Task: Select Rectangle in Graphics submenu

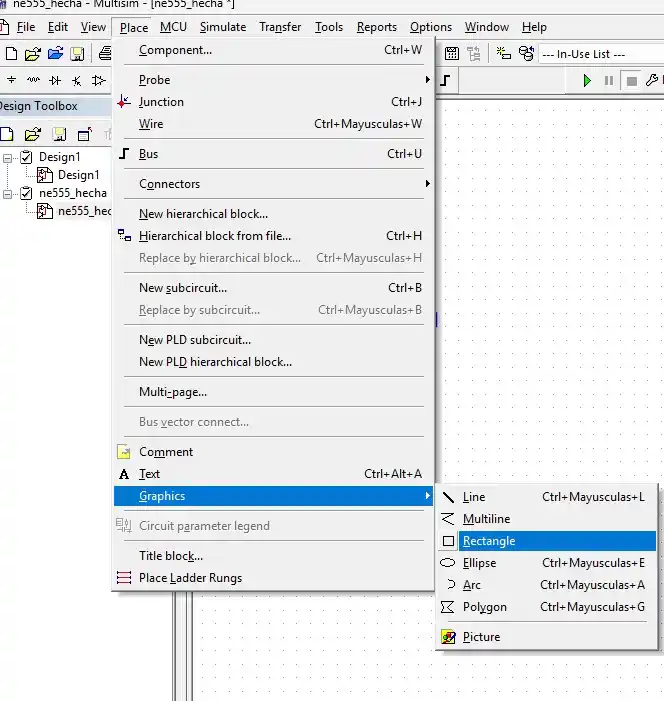Action: (x=546, y=541)
